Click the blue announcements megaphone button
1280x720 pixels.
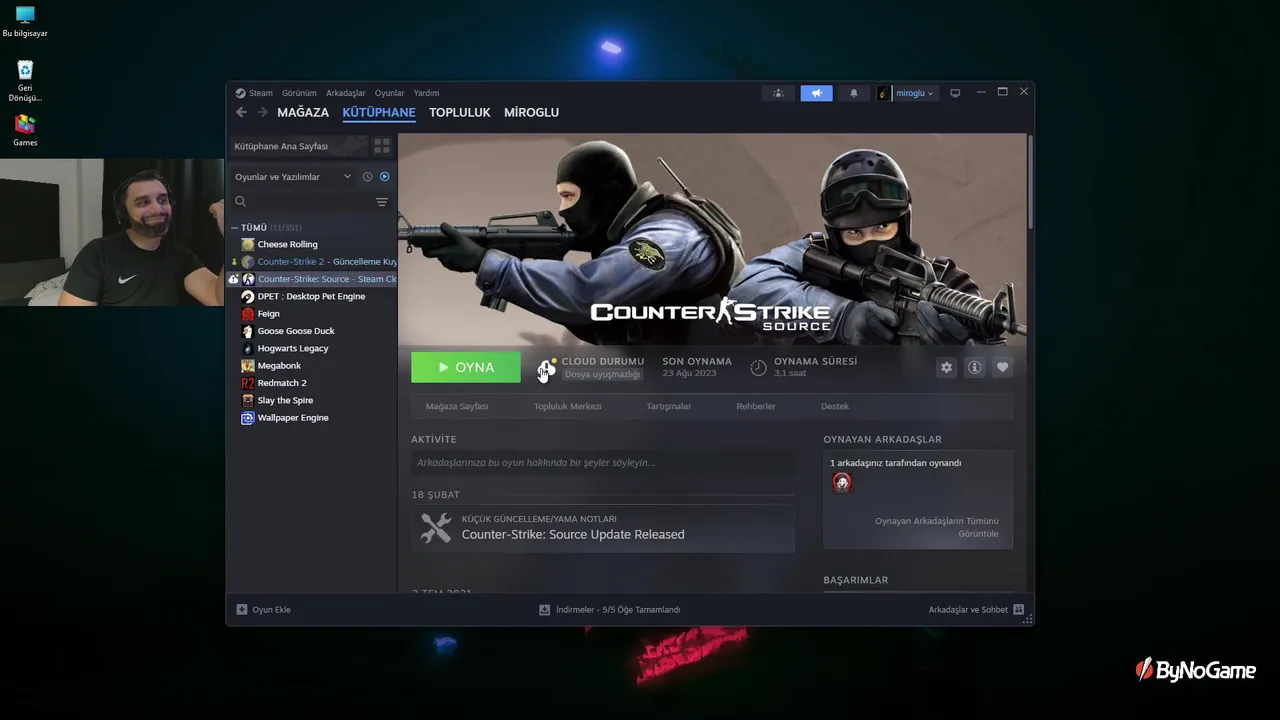point(816,93)
